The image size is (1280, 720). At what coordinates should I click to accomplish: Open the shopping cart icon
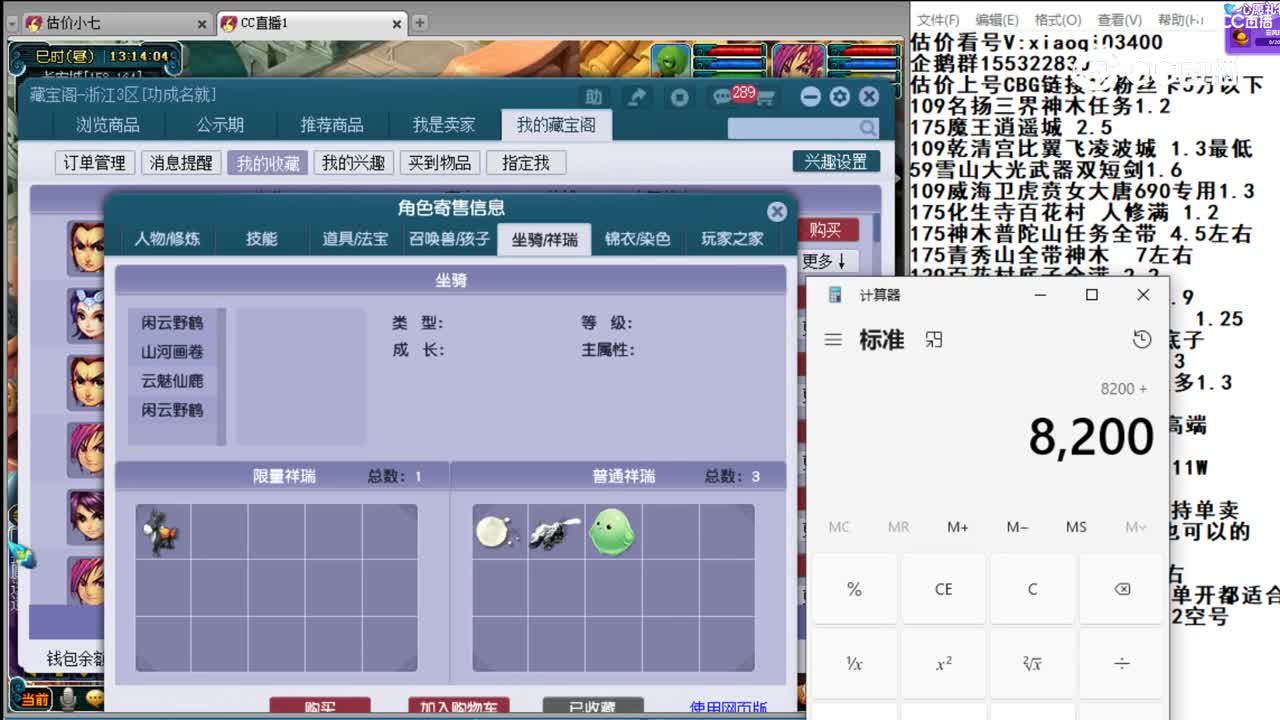[765, 98]
